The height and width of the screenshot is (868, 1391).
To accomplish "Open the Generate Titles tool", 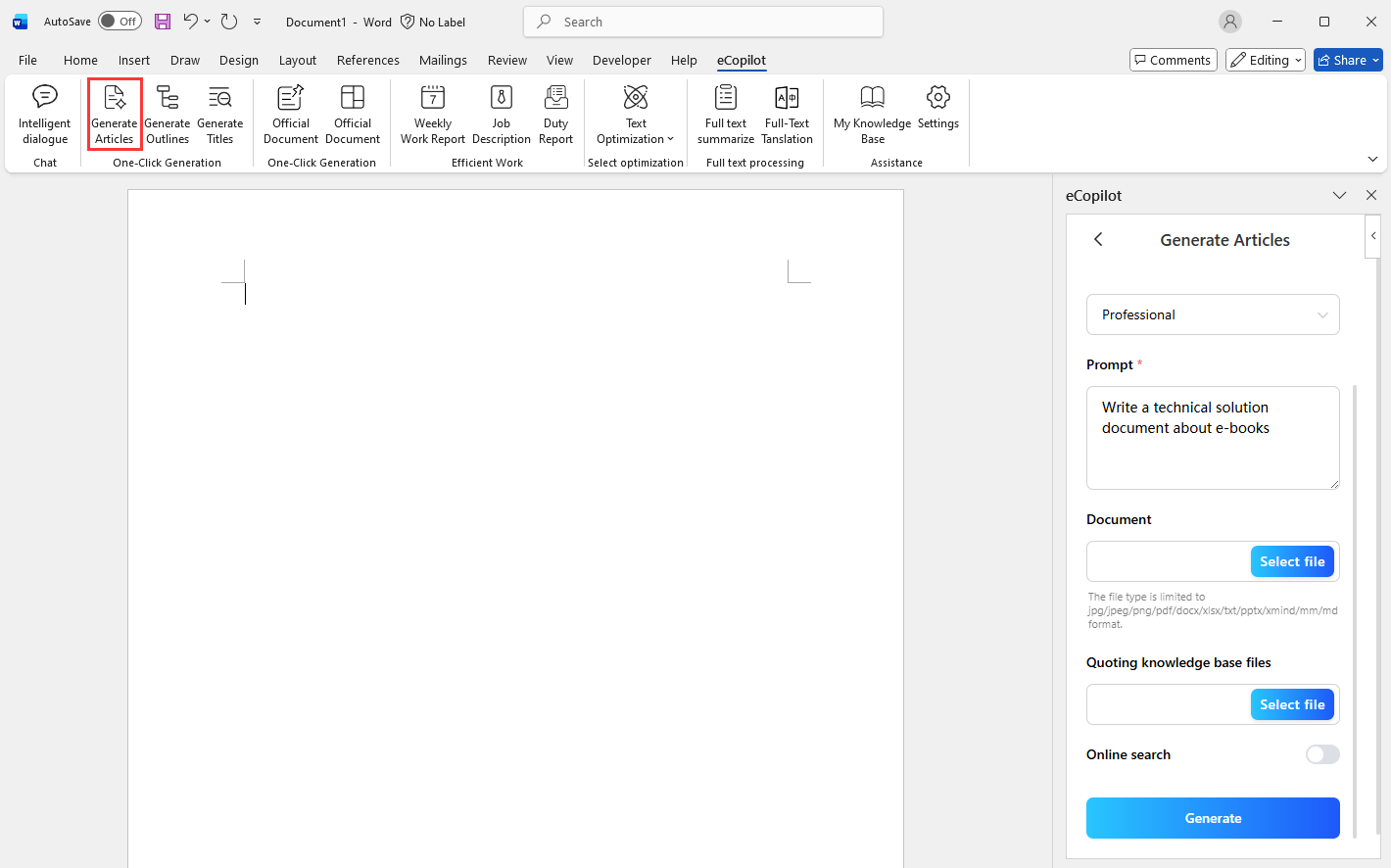I will [x=219, y=113].
